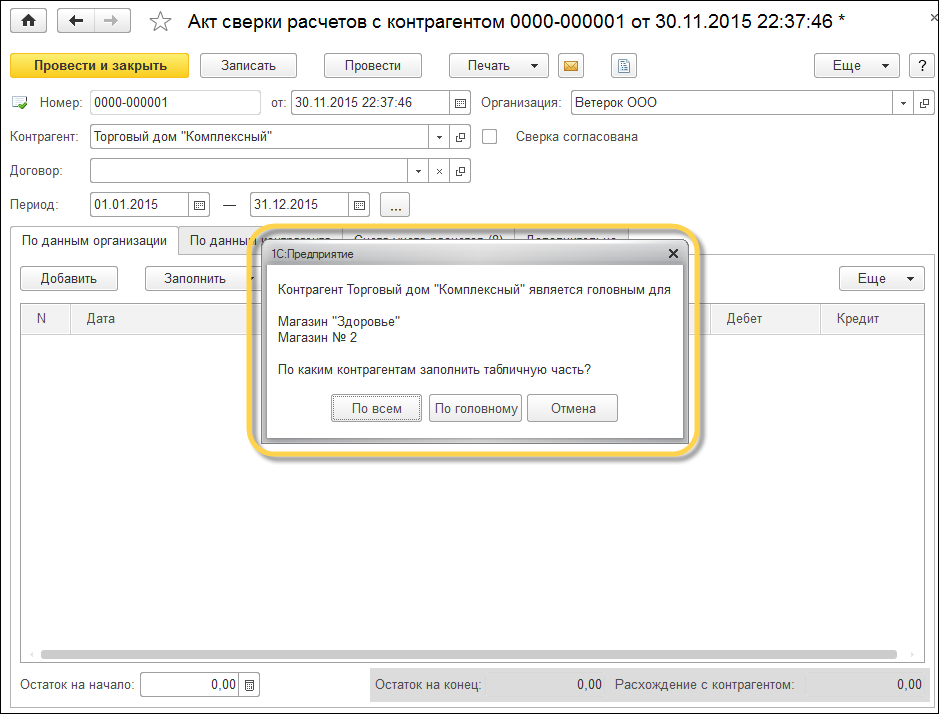
Task: Navigate back with the left arrow
Action: pyautogui.click(x=75, y=22)
